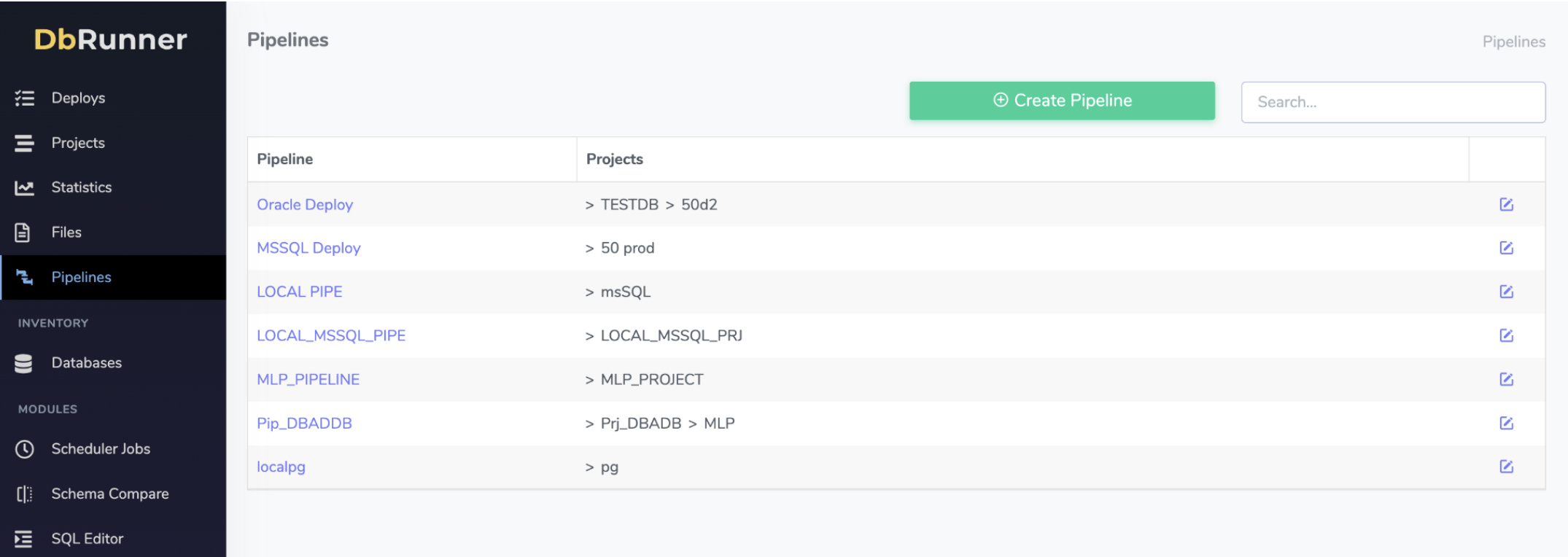Open the MLP_PIPELINE link
Image resolution: width=1568 pixels, height=557 pixels.
point(308,380)
